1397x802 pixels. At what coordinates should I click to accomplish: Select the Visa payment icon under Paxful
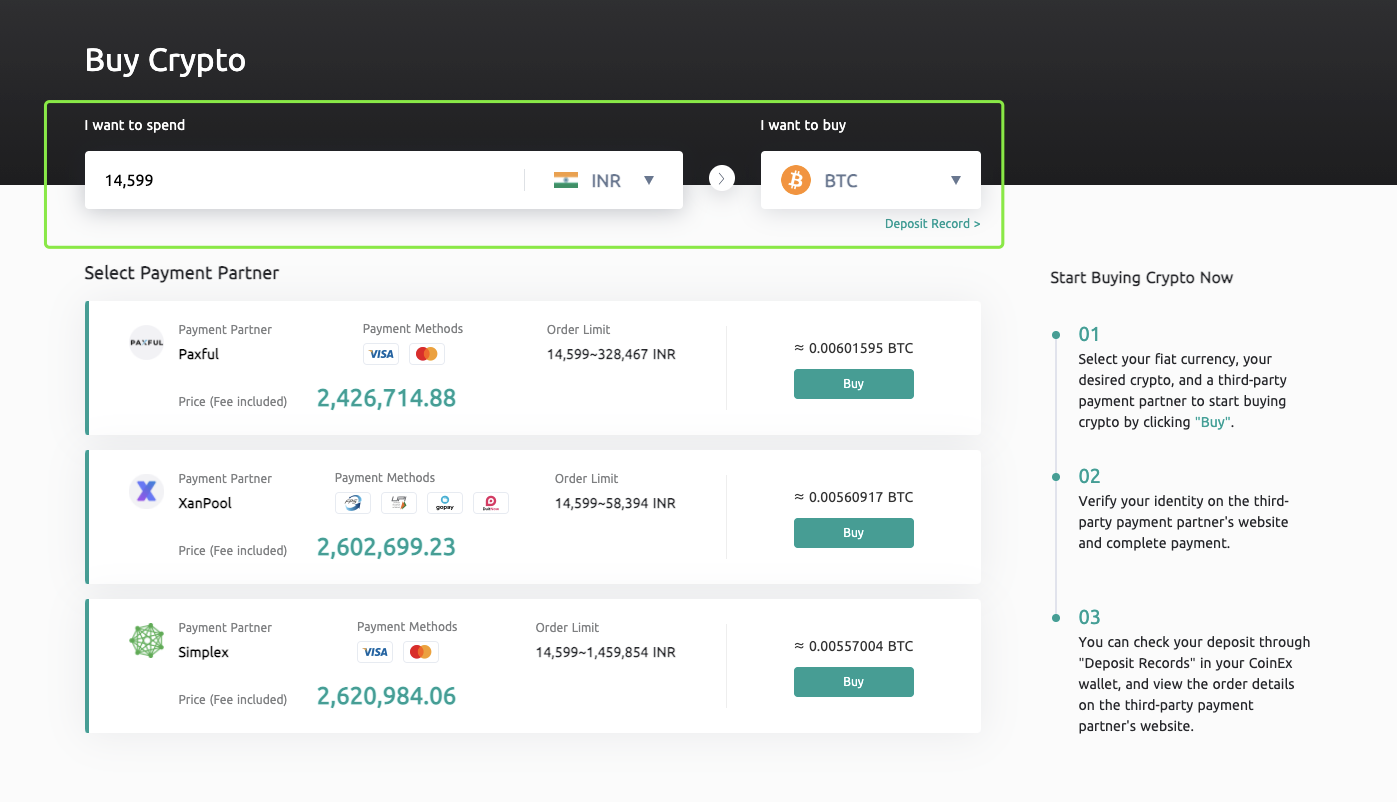coord(381,354)
